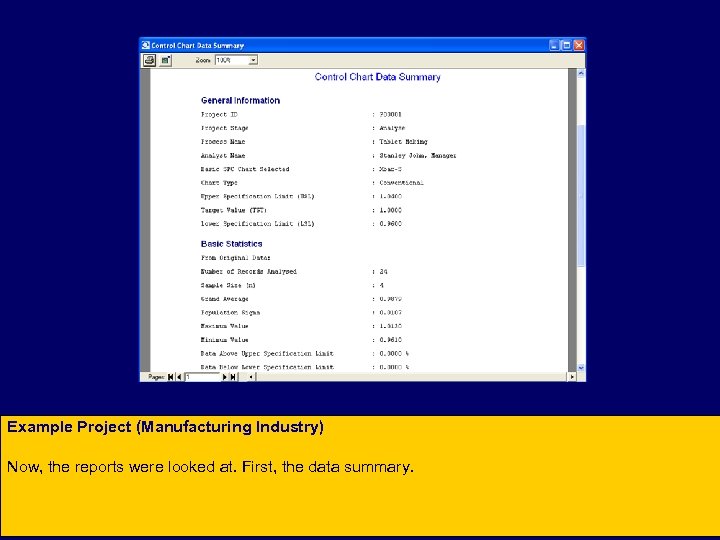Image resolution: width=720 pixels, height=540 pixels.
Task: Click the vertical scrollbar thumb
Action: (581, 195)
